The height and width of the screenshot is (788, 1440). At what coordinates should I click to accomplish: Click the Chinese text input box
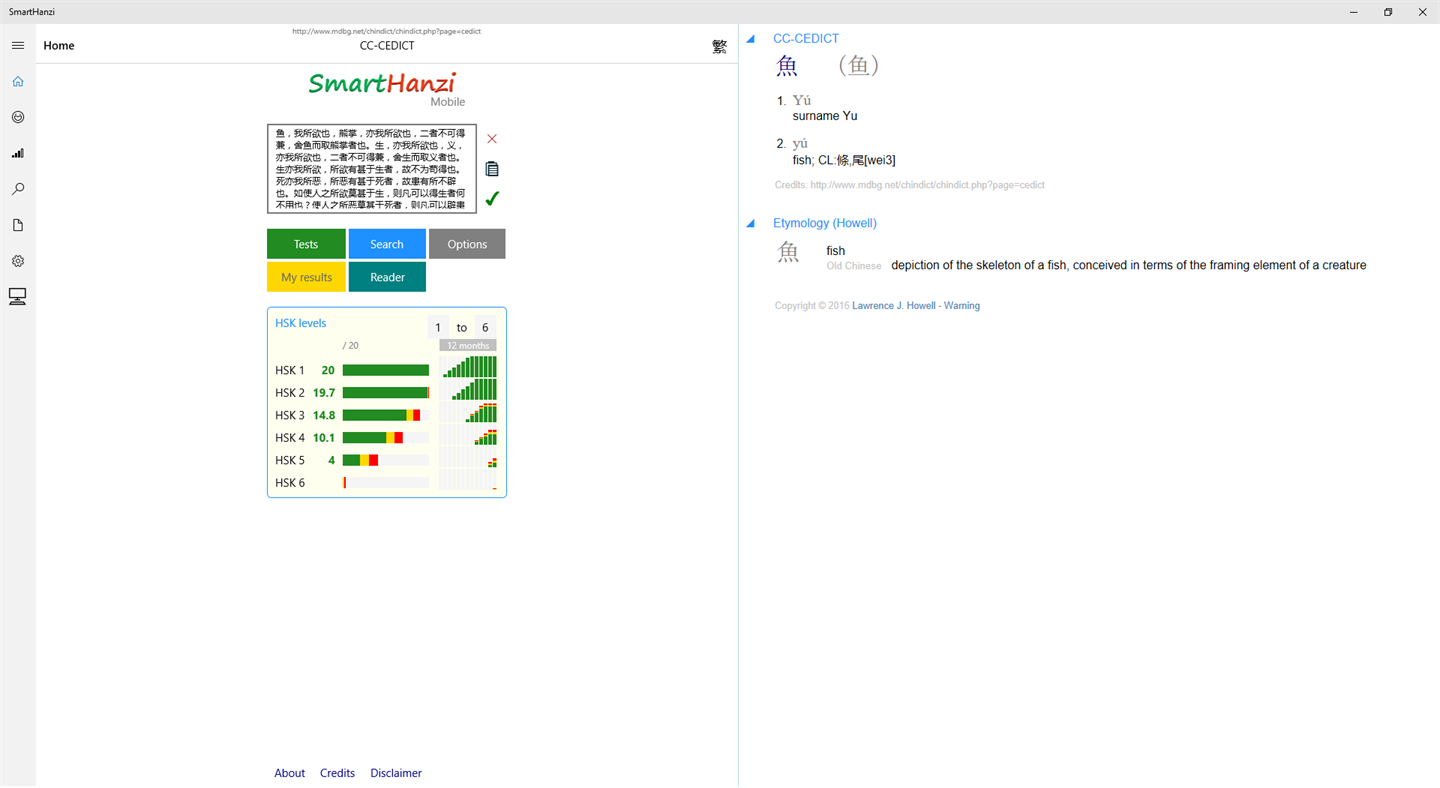pos(372,169)
